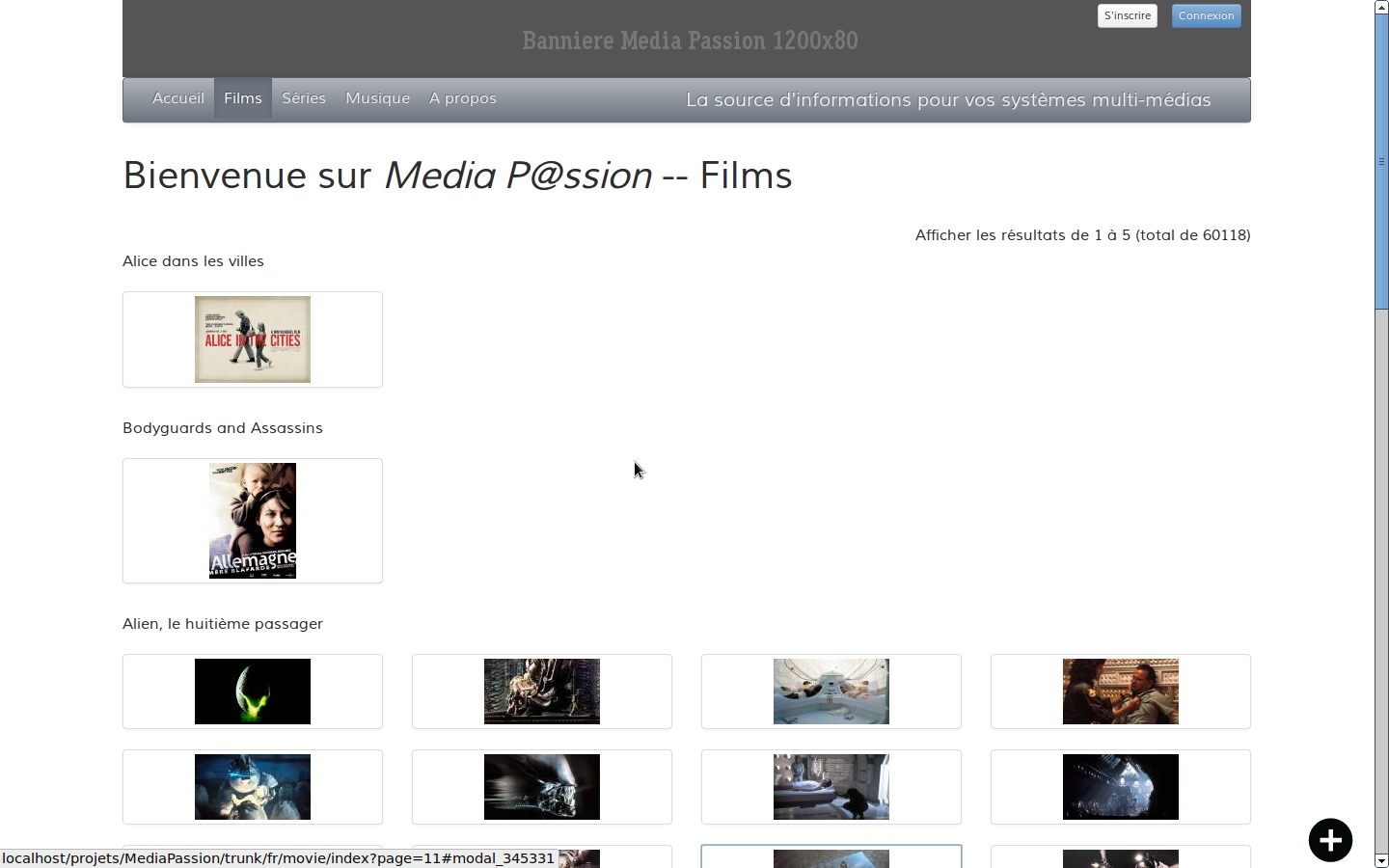Open the Alien biomechanical creature still thumbnail
This screenshot has height=868, width=1389.
click(x=542, y=692)
